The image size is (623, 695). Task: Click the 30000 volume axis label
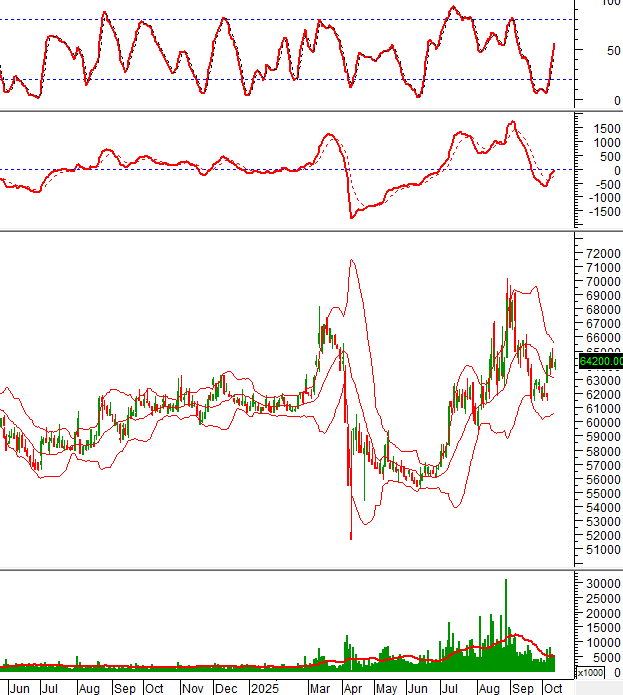tap(599, 583)
